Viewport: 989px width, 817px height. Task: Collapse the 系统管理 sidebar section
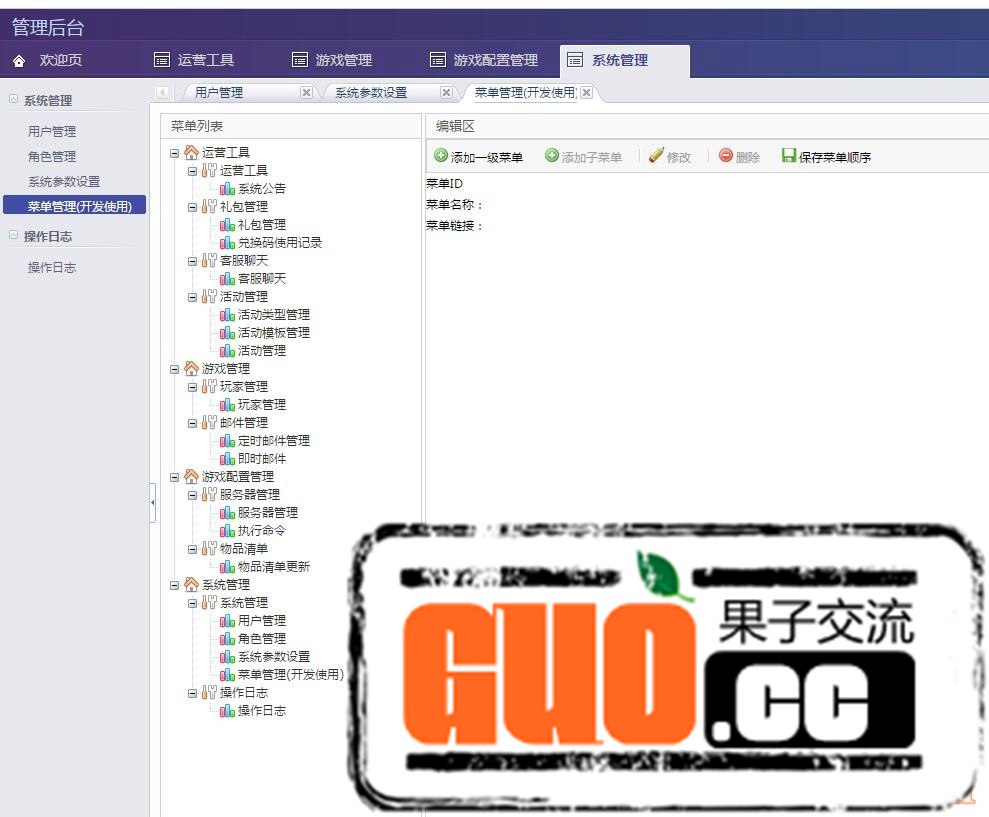(13, 100)
